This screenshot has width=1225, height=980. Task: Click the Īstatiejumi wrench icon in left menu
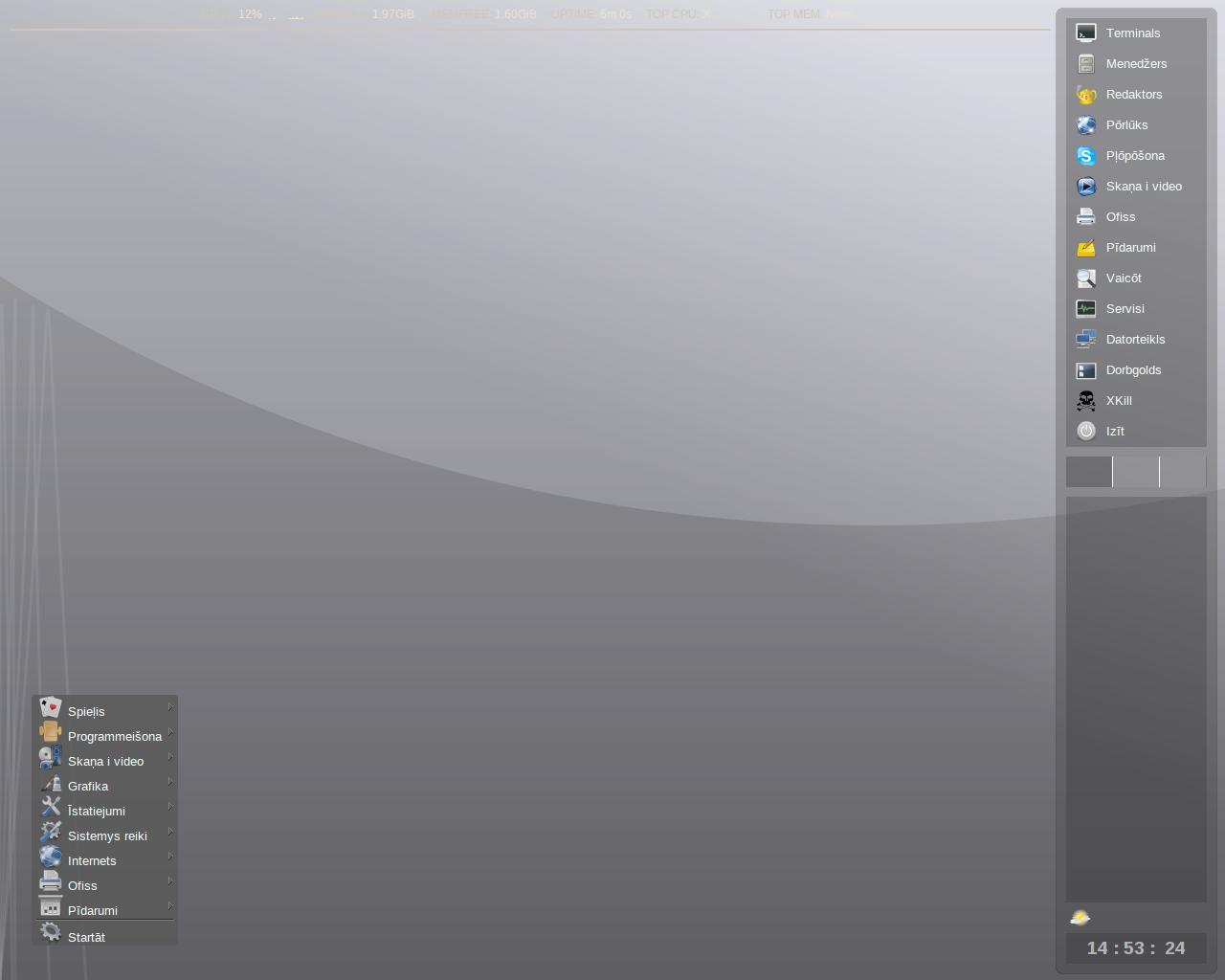[51, 808]
